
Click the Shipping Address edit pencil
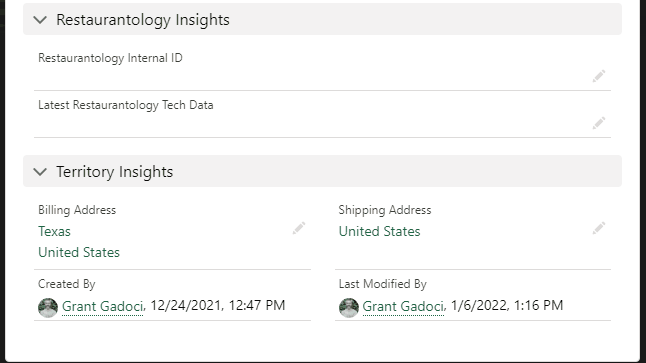(x=599, y=228)
